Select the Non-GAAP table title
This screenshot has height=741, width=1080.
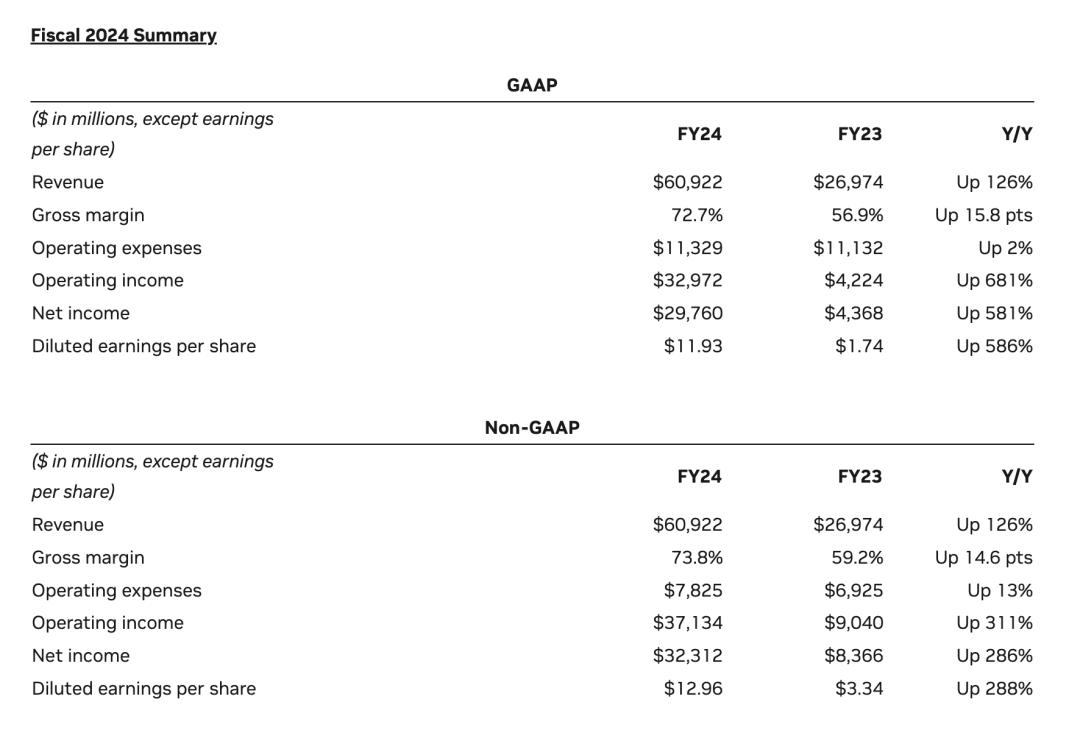(x=532, y=427)
